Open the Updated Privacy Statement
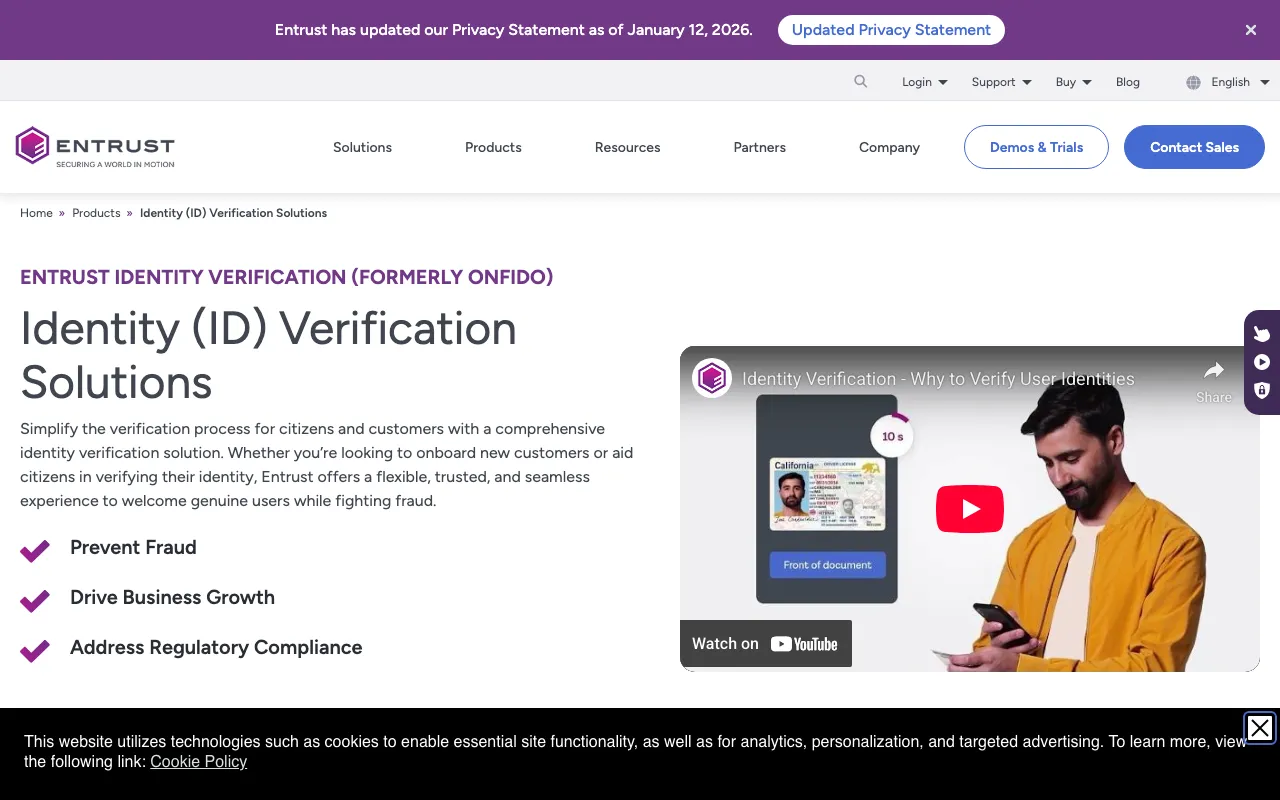Screen dimensions: 1280x800 pyautogui.click(x=891, y=30)
